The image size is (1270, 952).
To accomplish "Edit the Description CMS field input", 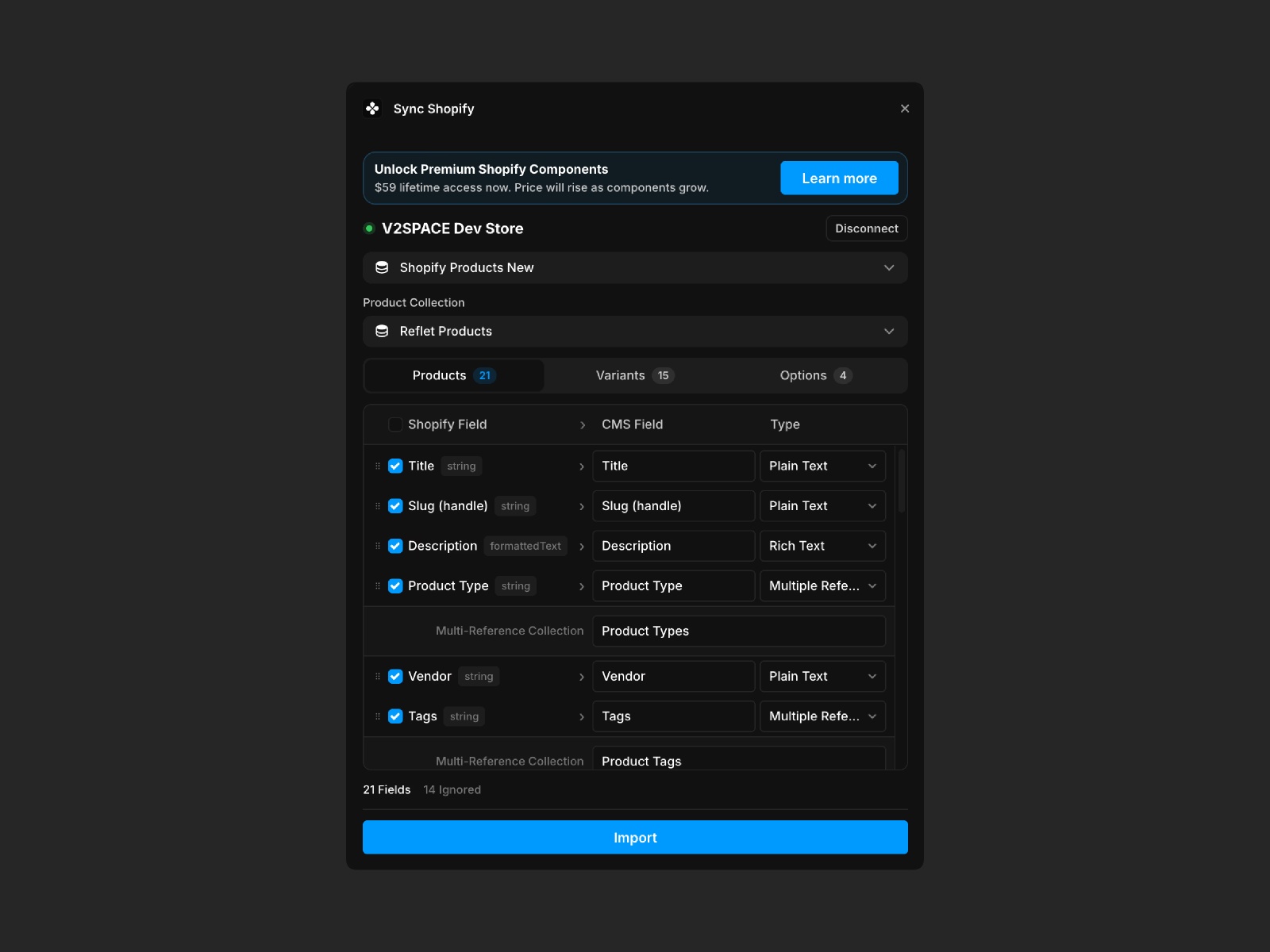I will click(x=673, y=546).
